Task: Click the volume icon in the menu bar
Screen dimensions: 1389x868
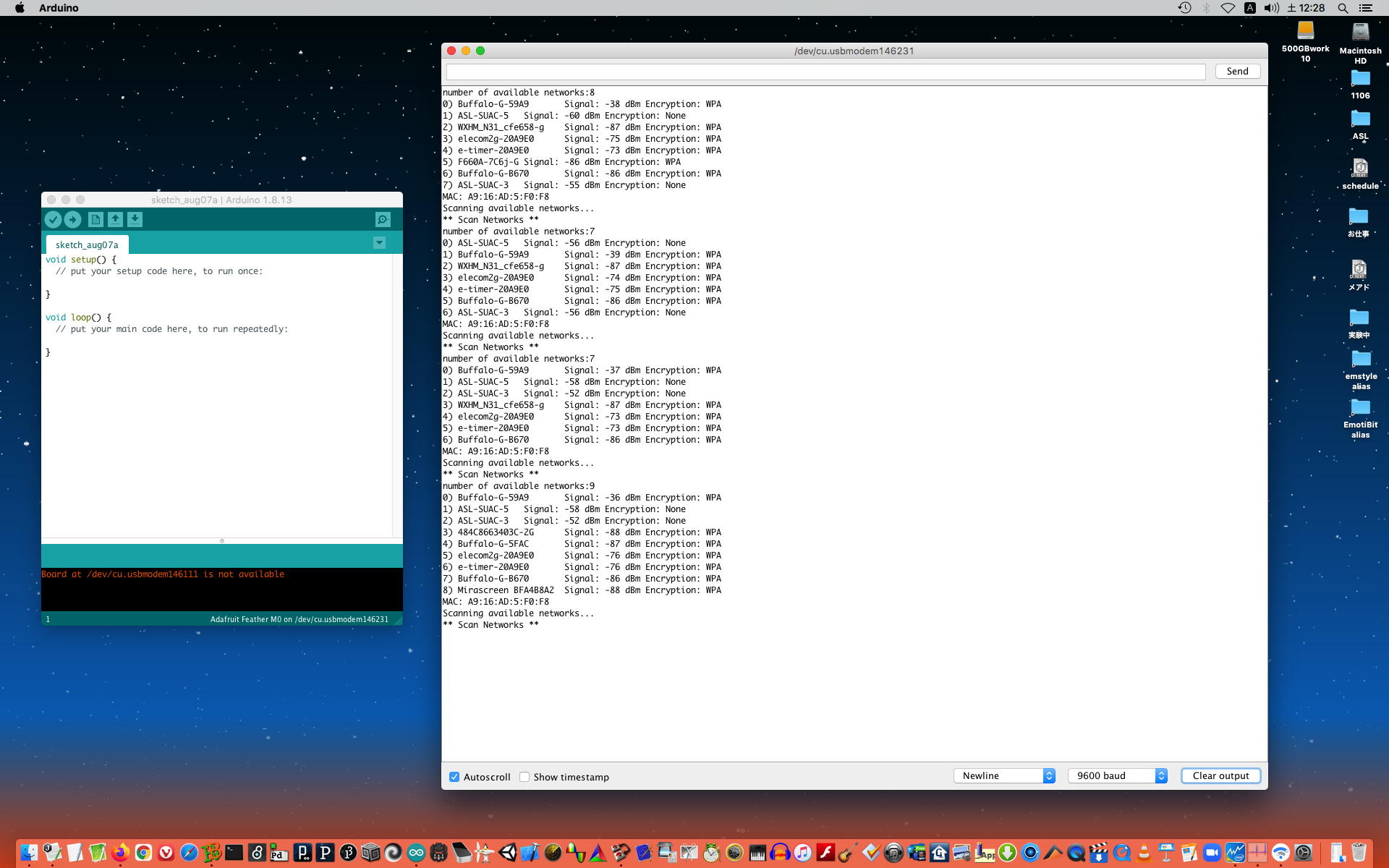Action: [x=1271, y=8]
